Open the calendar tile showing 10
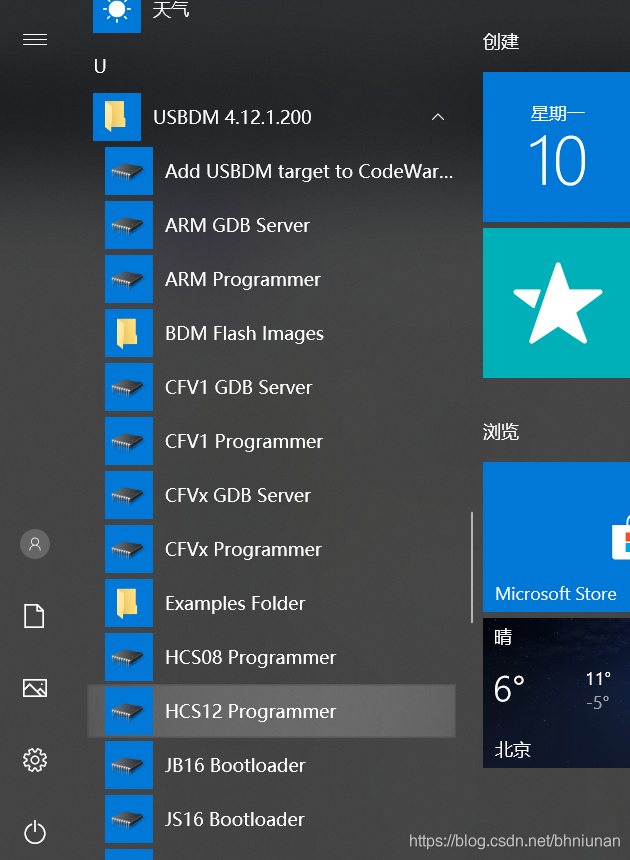Screen dimensions: 630x860 [557, 147]
